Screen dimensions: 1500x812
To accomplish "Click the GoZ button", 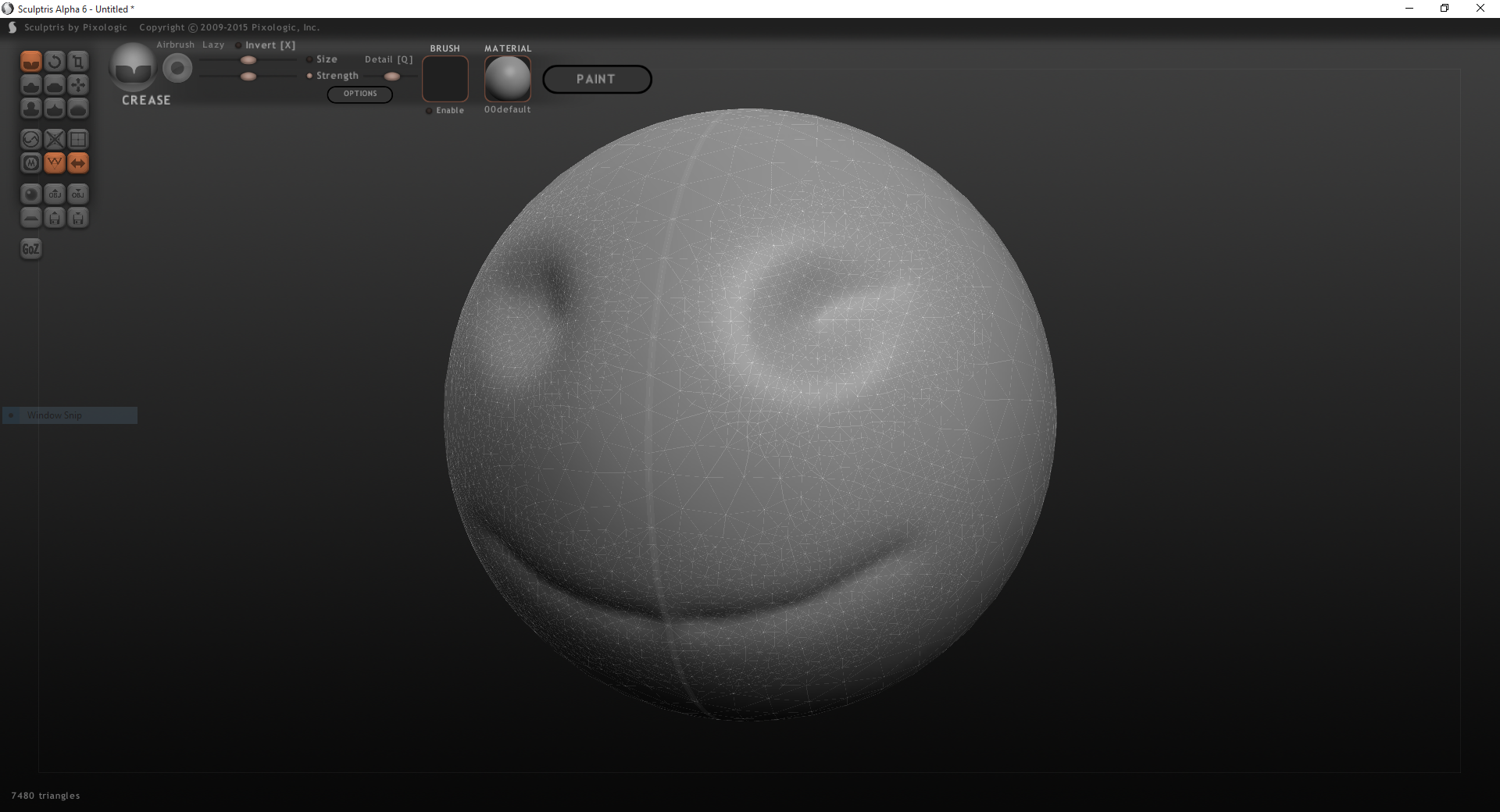I will click(x=30, y=249).
